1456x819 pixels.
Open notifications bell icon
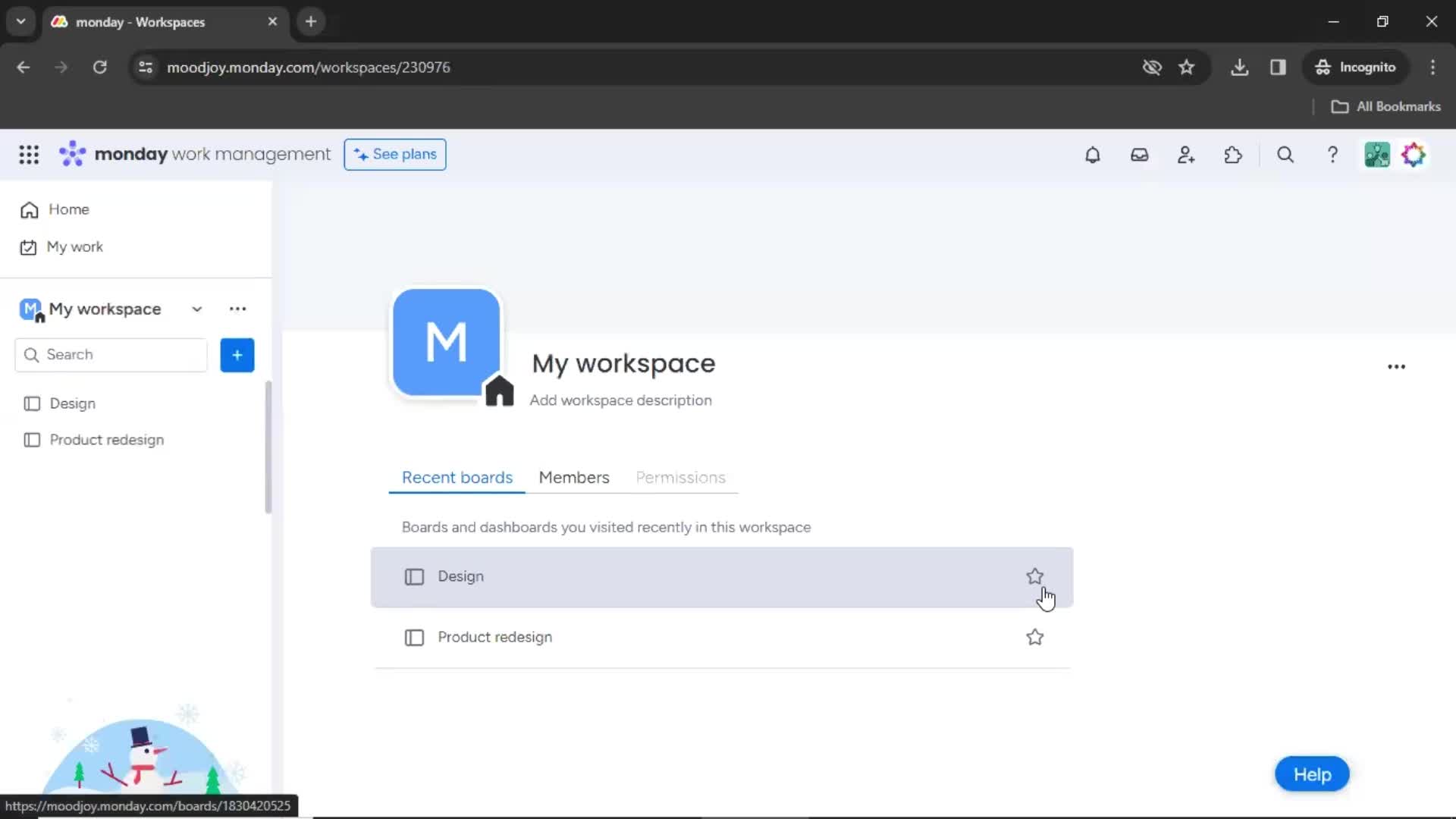pyautogui.click(x=1092, y=154)
